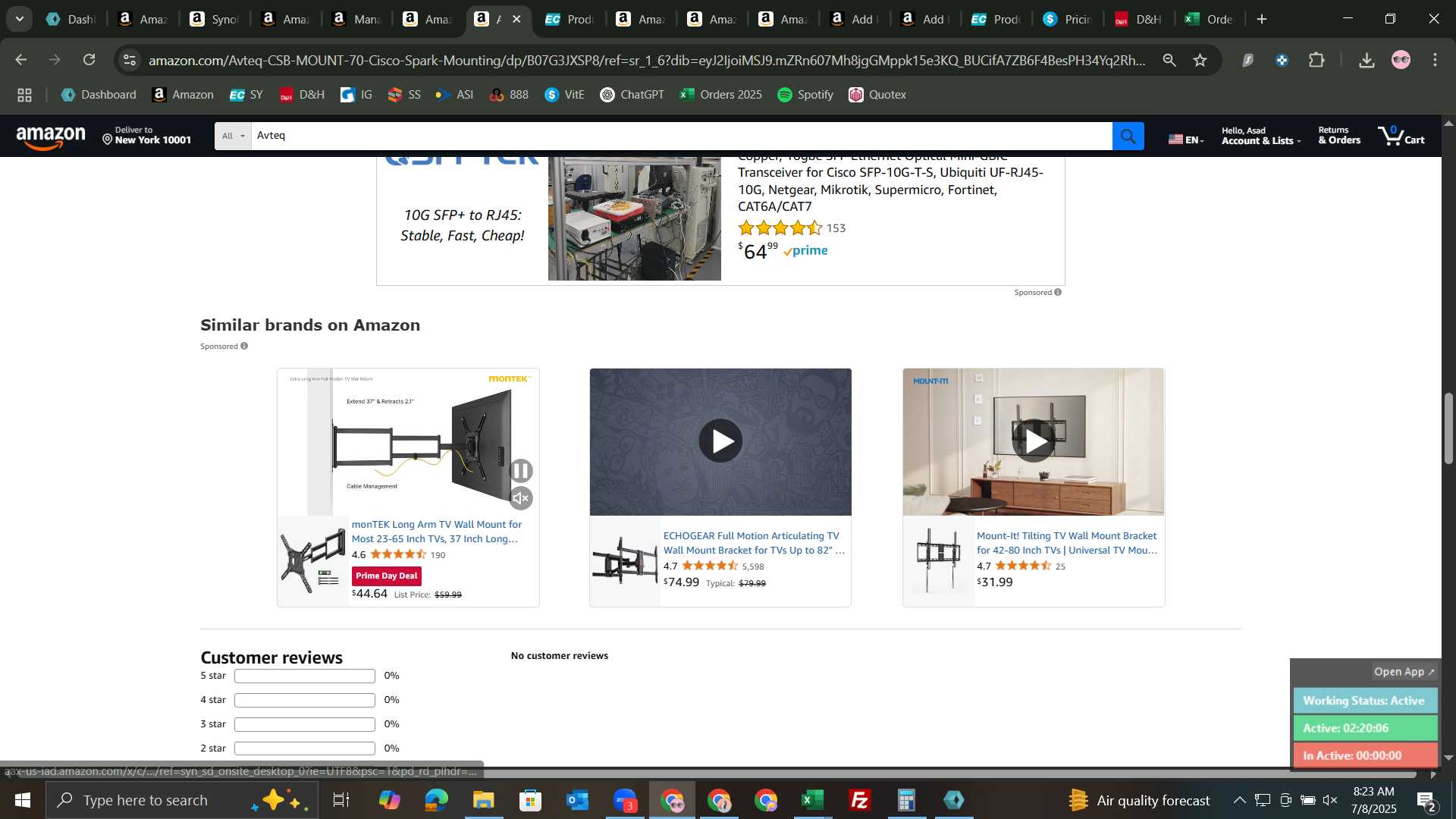The width and height of the screenshot is (1456, 819).
Task: Unmute the monTEK ad video
Action: click(521, 498)
